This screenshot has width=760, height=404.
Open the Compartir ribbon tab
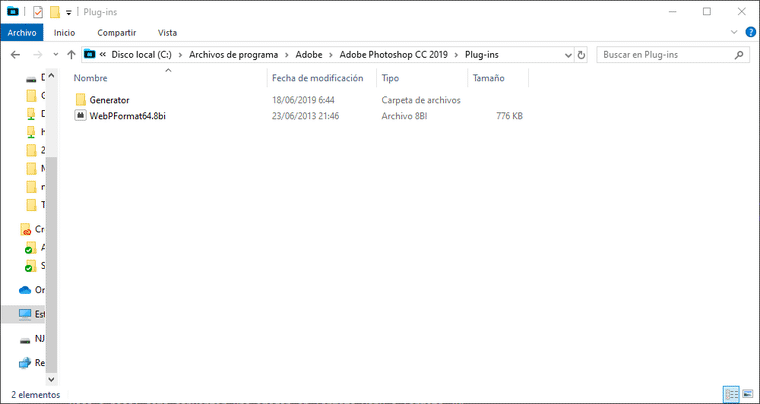(116, 33)
